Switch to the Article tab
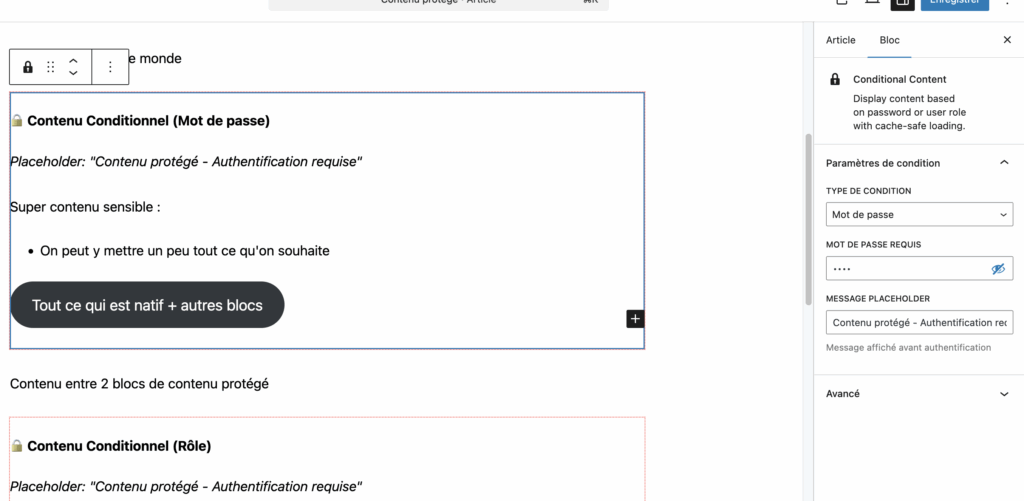This screenshot has height=501, width=1024. (840, 40)
